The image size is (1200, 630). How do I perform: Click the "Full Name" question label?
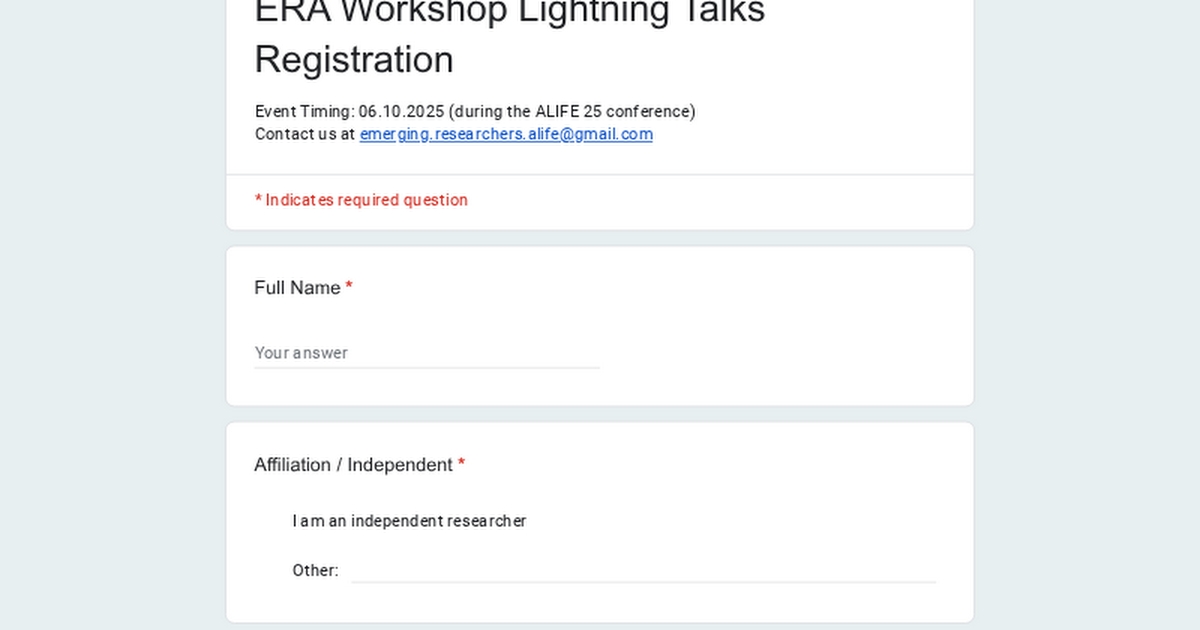tap(297, 288)
